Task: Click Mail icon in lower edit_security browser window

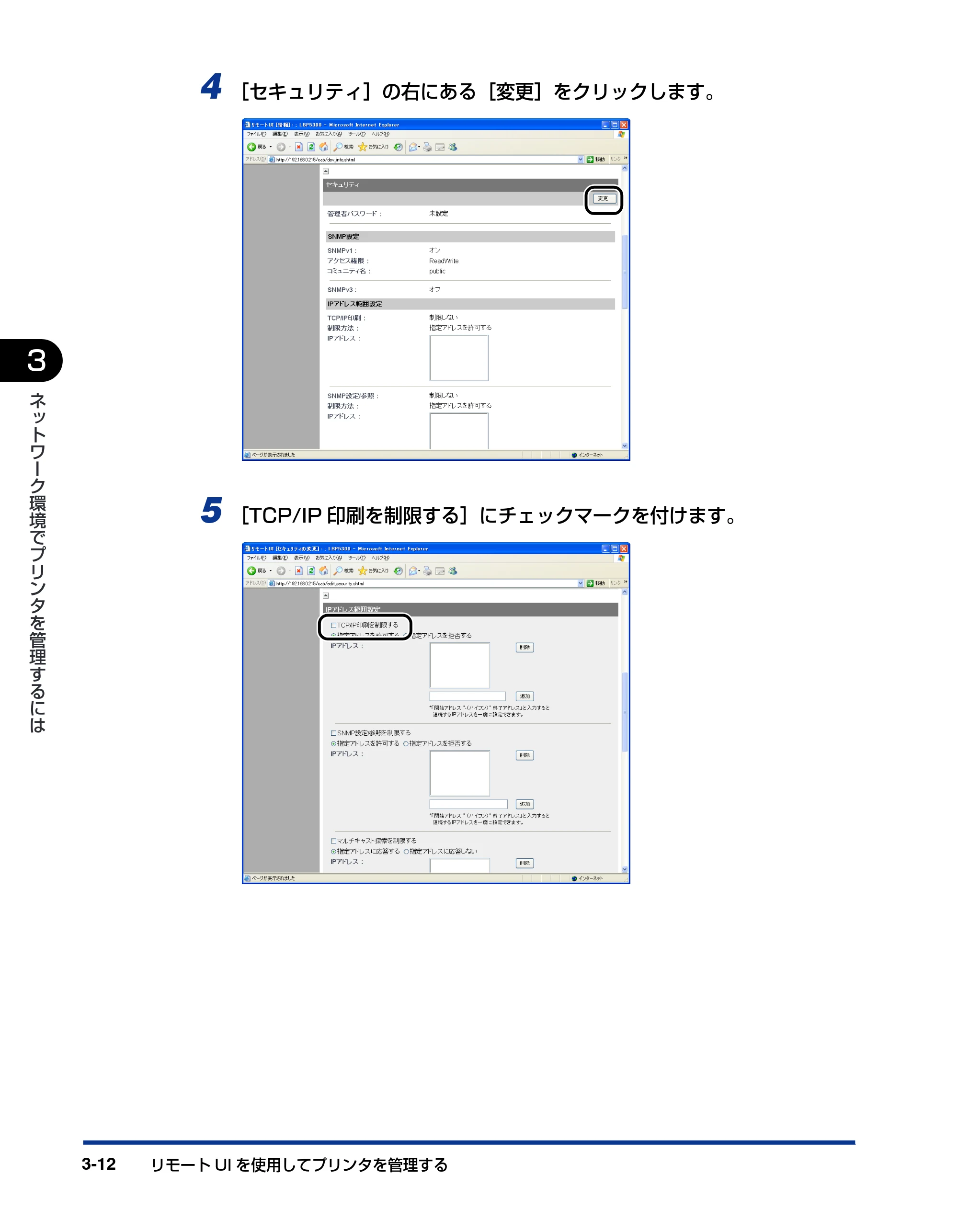Action: 413,571
